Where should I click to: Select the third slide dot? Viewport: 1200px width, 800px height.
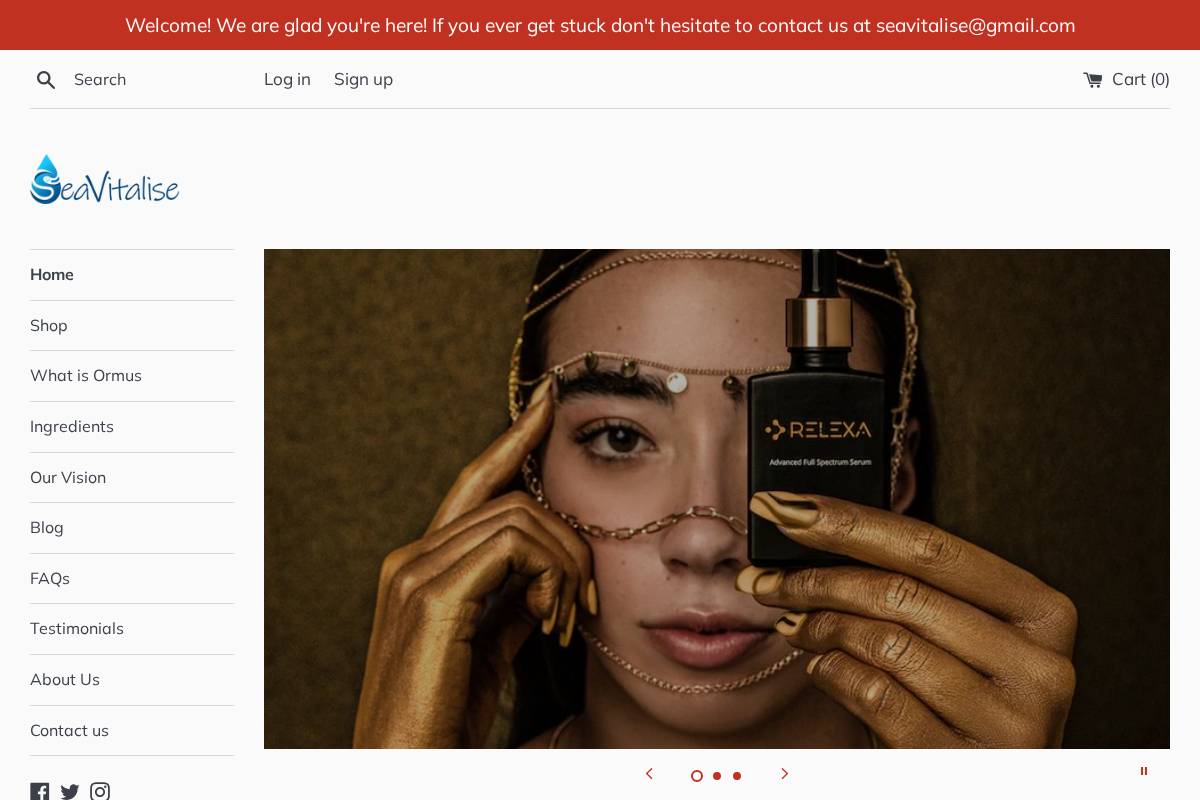(737, 776)
